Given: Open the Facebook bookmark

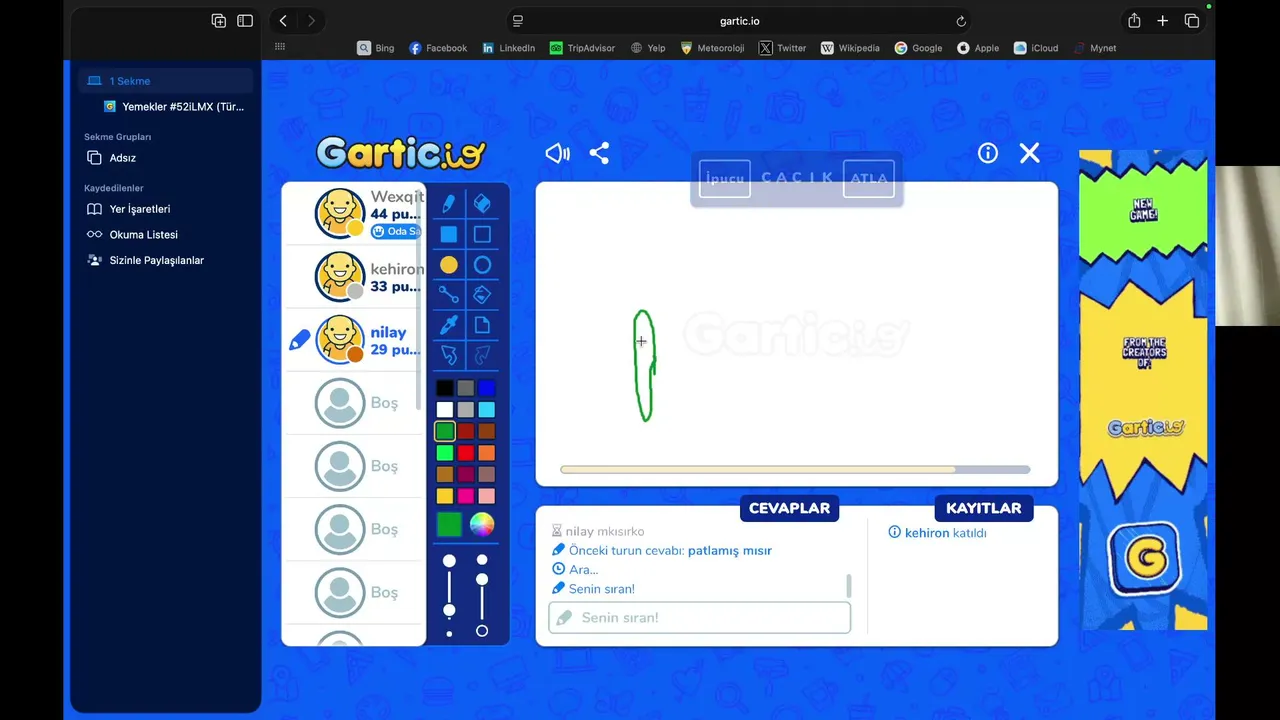Looking at the screenshot, I should pos(438,48).
